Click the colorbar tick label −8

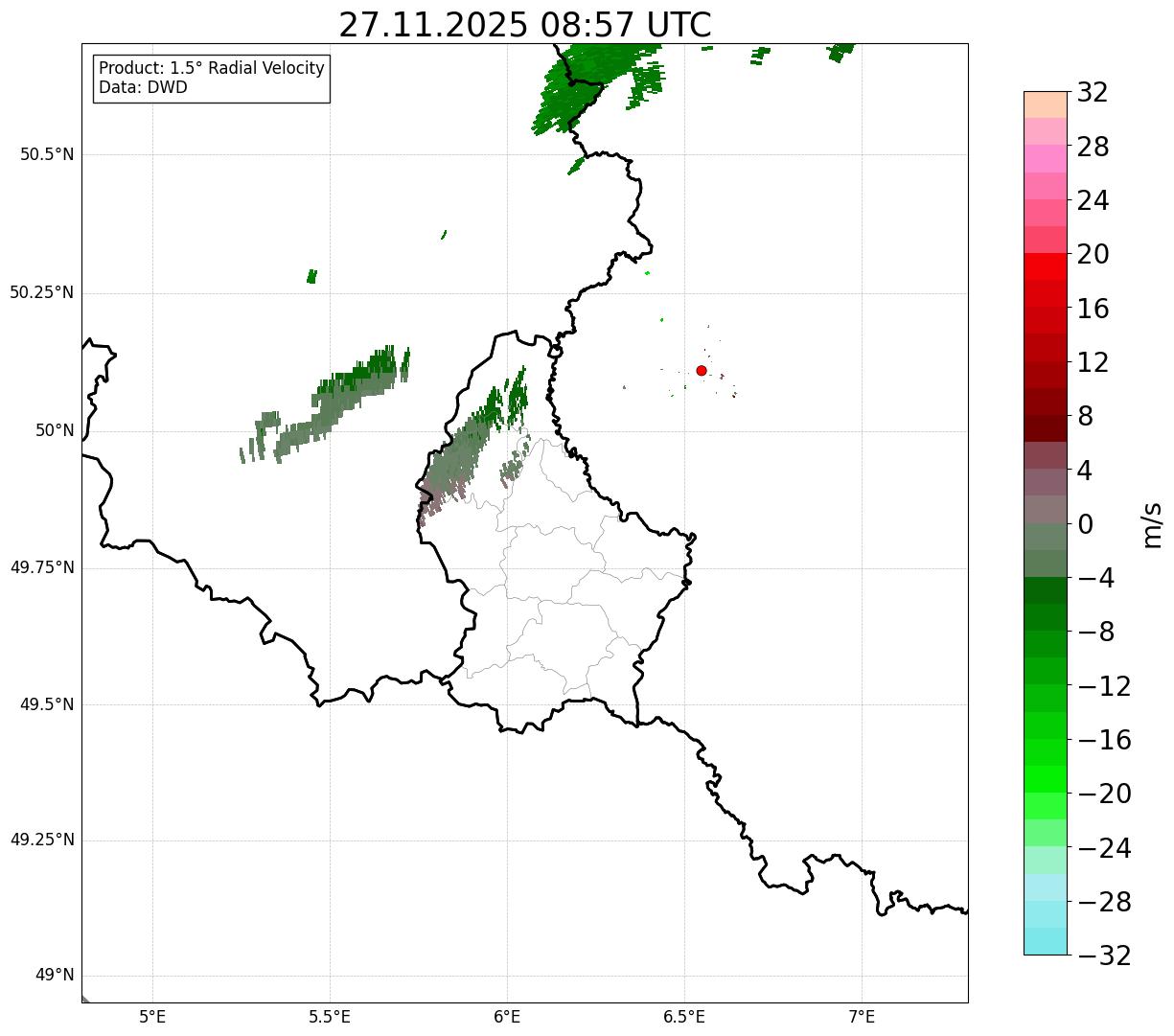(x=1095, y=633)
